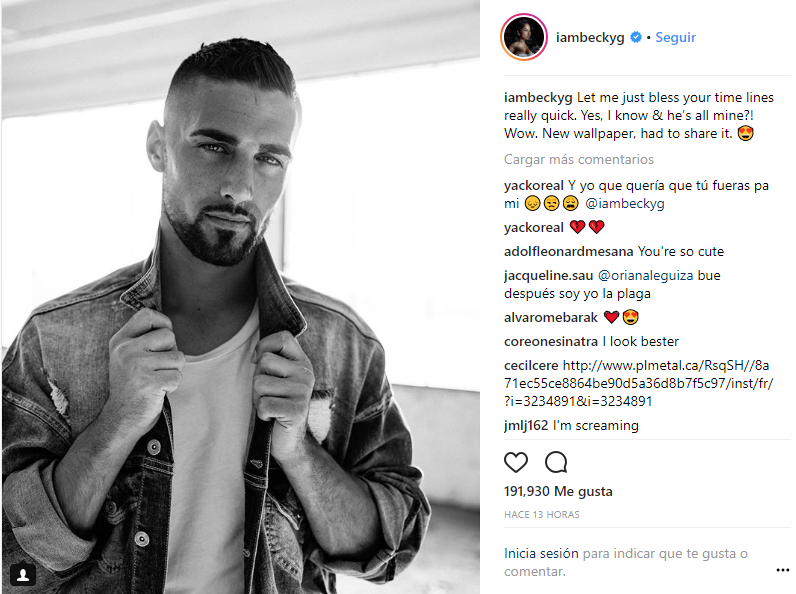Image resolution: width=796 pixels, height=594 pixels.
Task: Visit yackoreal profile from first comment
Action: coord(534,185)
